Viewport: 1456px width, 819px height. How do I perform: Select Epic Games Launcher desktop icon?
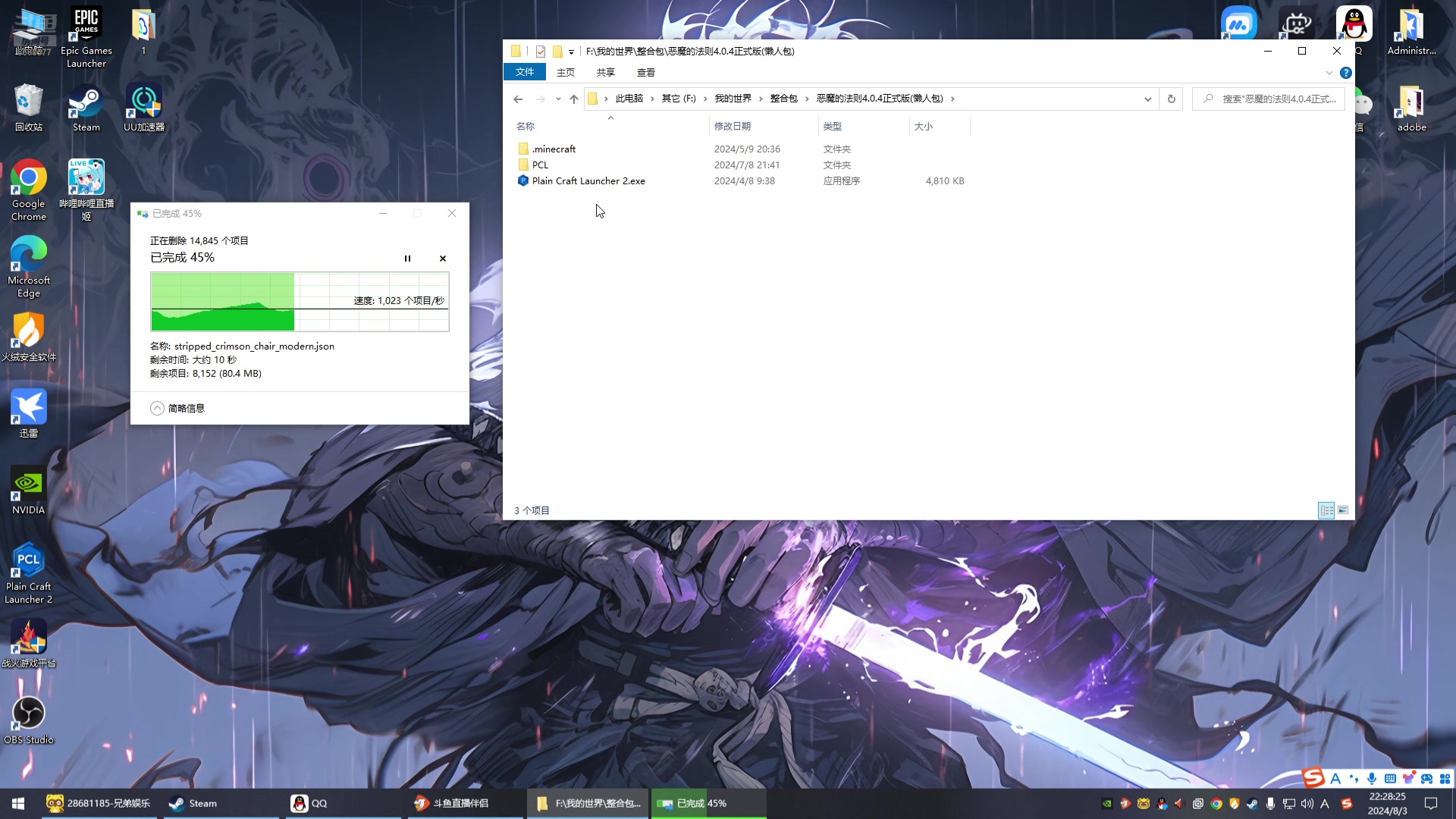coord(86,37)
